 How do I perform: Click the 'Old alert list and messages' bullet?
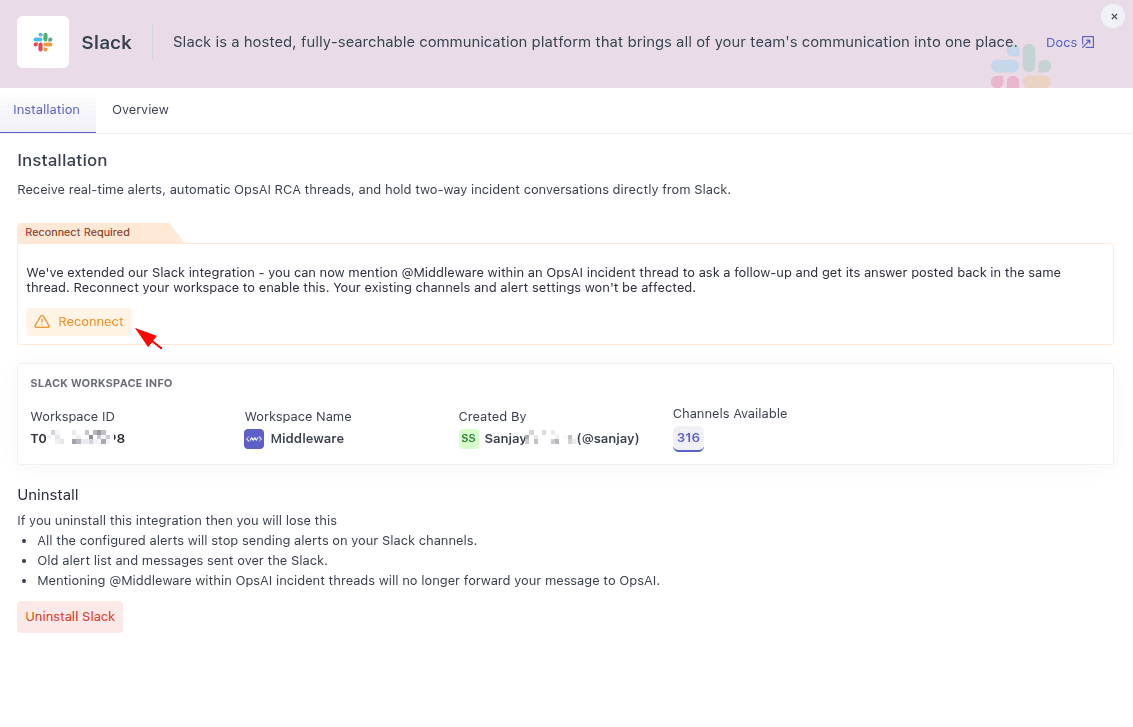tap(182, 561)
